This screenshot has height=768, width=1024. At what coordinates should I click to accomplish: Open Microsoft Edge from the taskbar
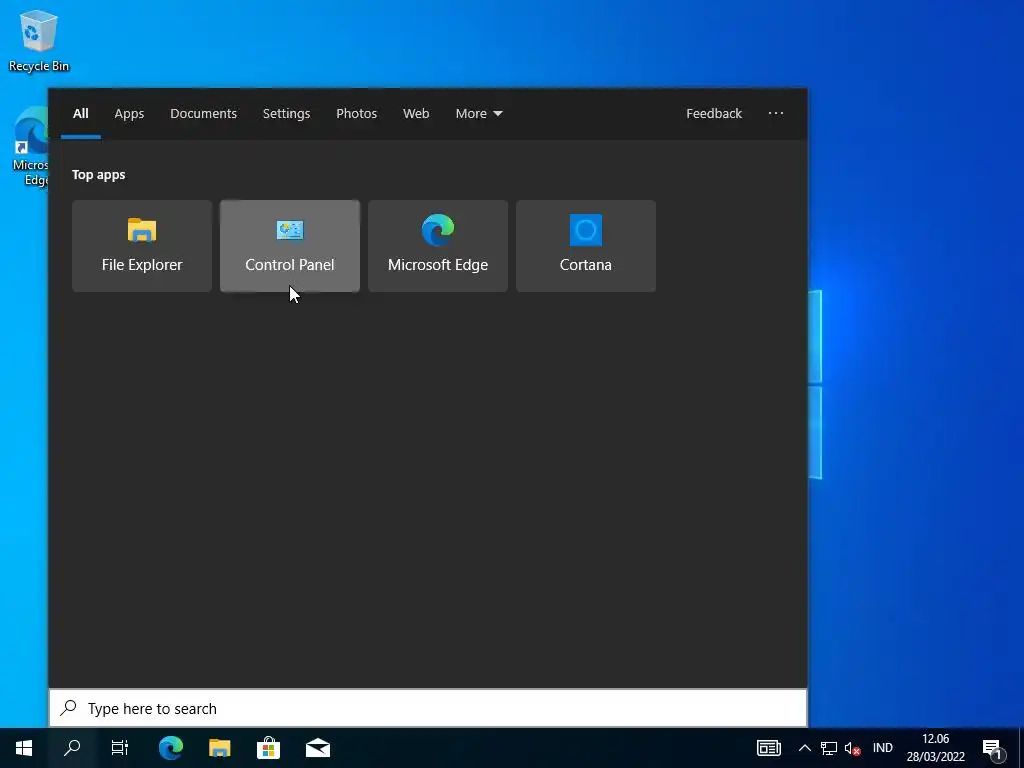170,748
